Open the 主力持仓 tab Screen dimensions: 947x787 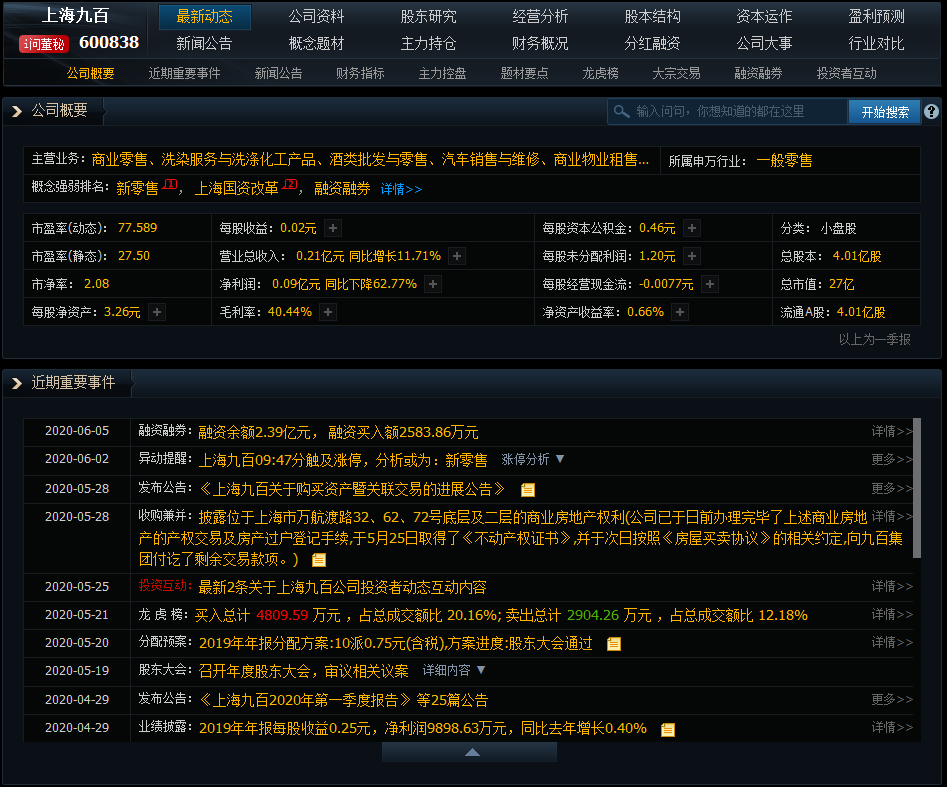point(428,43)
